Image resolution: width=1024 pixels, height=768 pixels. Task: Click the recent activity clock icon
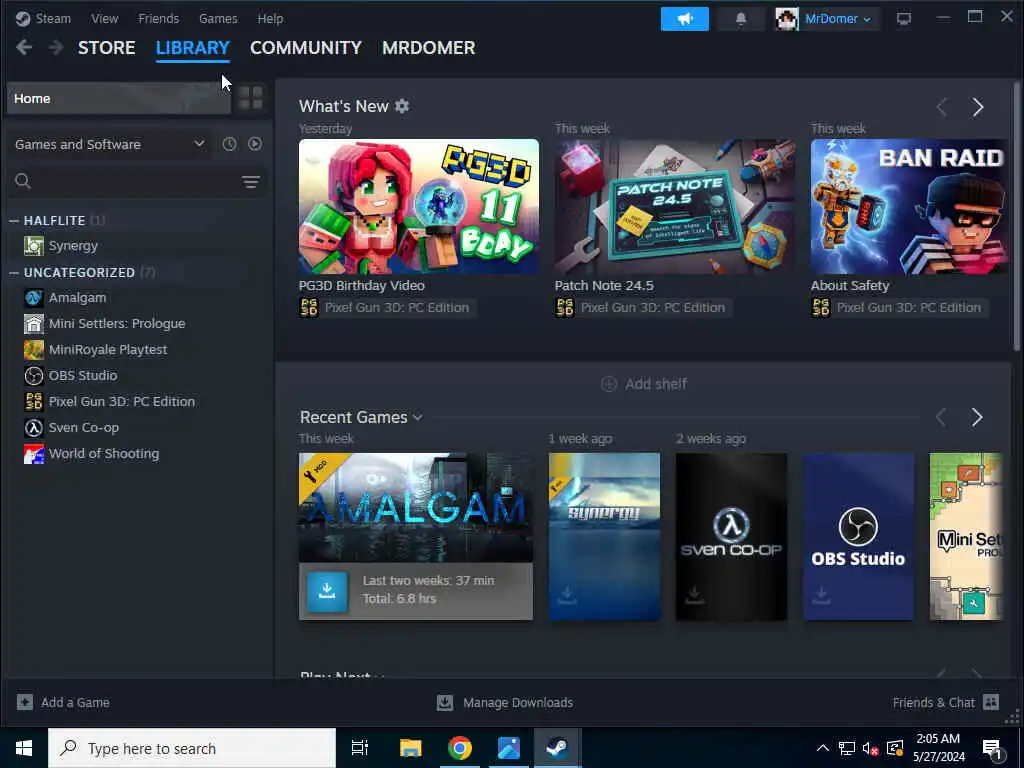point(229,144)
